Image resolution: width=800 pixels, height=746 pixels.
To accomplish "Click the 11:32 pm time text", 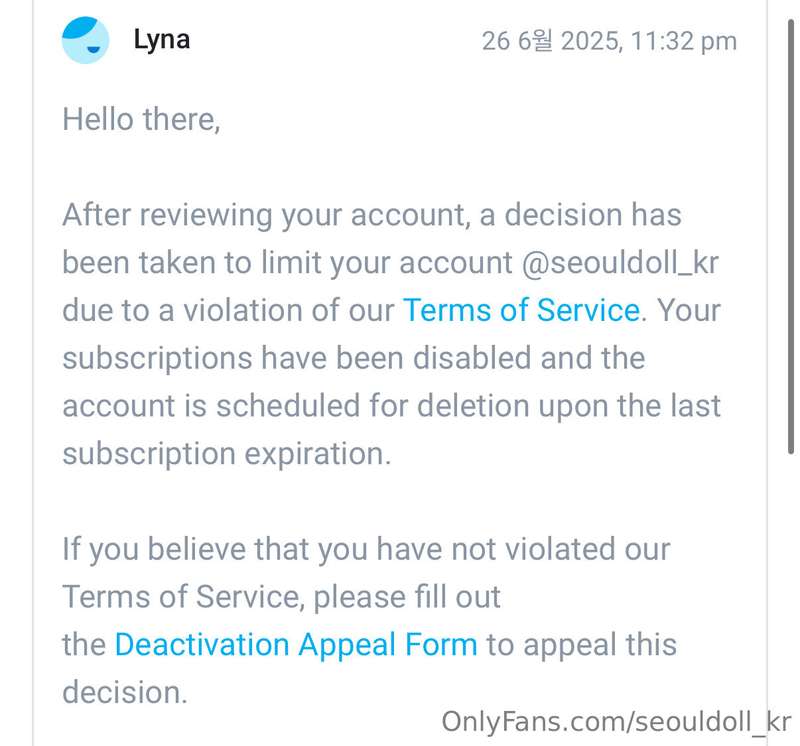I will tap(684, 41).
